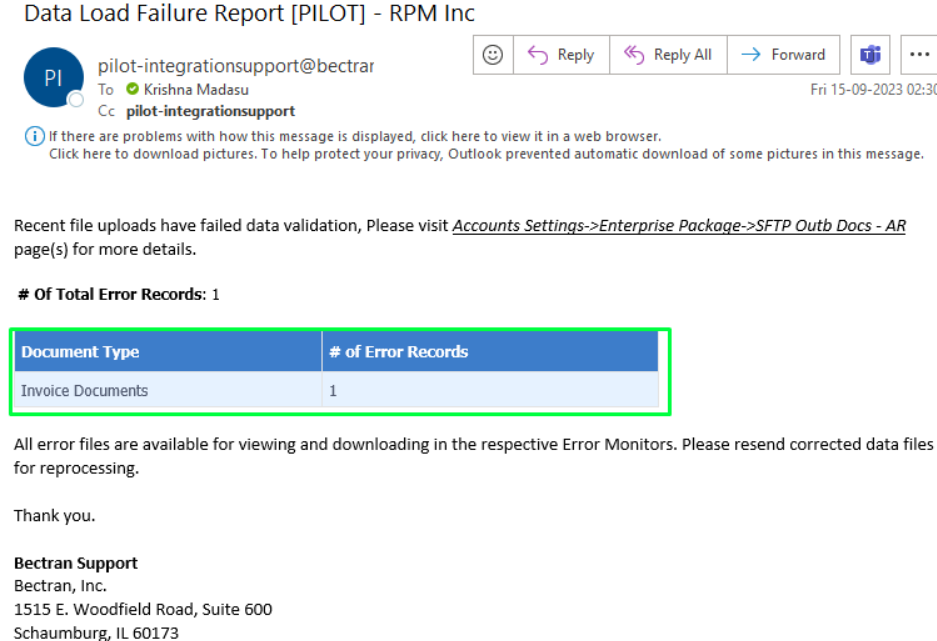
Task: Click the Forward button label
Action: 798,55
